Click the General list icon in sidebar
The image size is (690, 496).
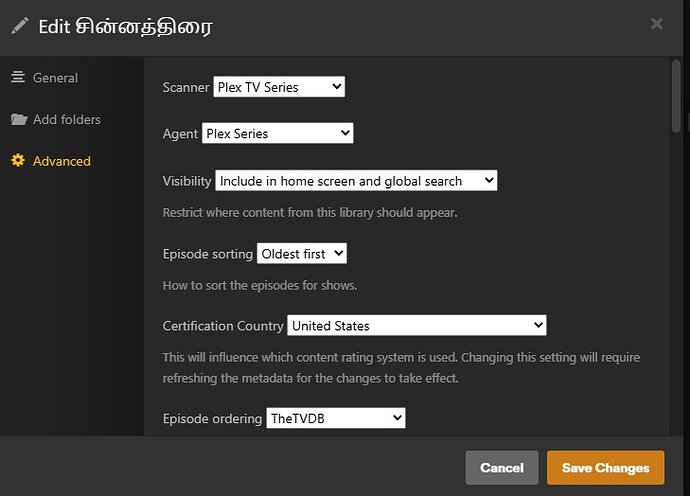[x=18, y=77]
